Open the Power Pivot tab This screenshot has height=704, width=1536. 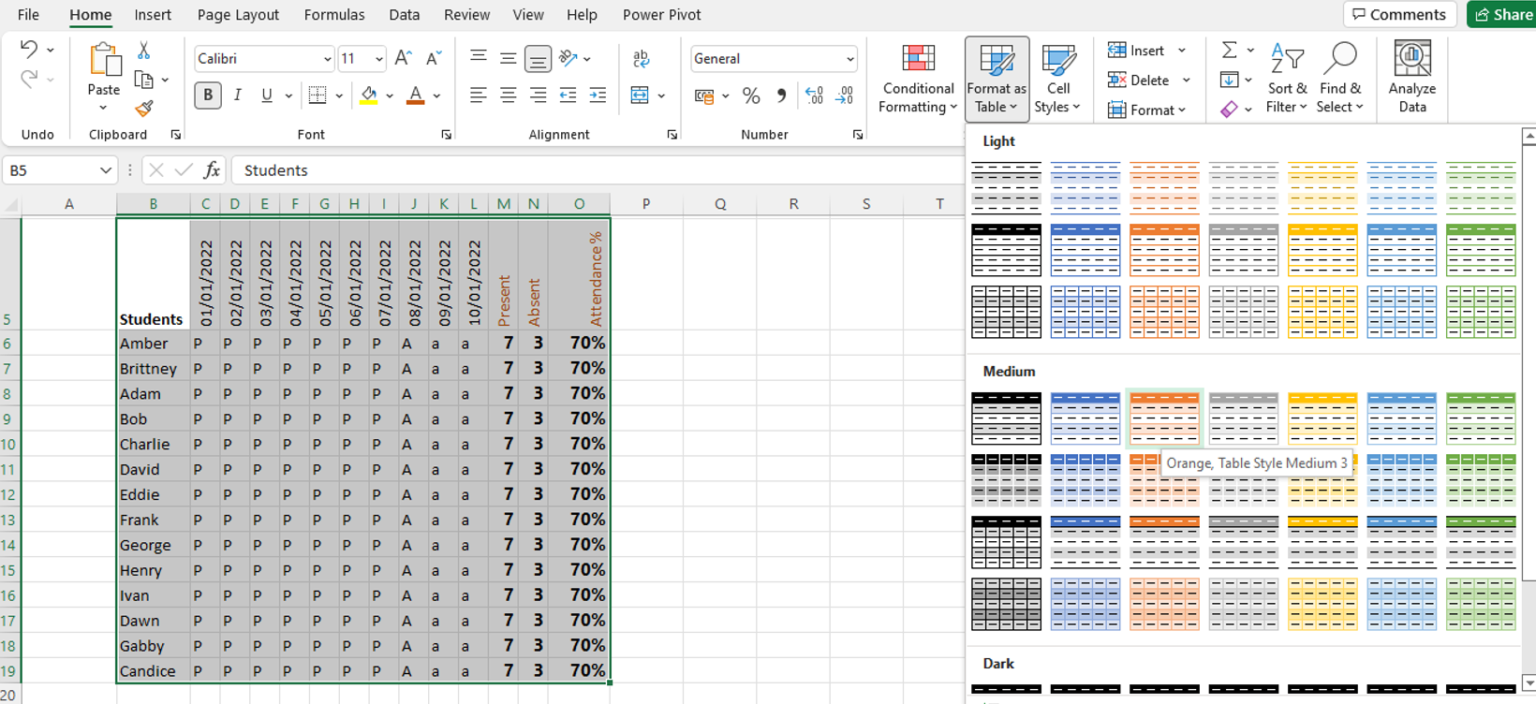pos(661,14)
